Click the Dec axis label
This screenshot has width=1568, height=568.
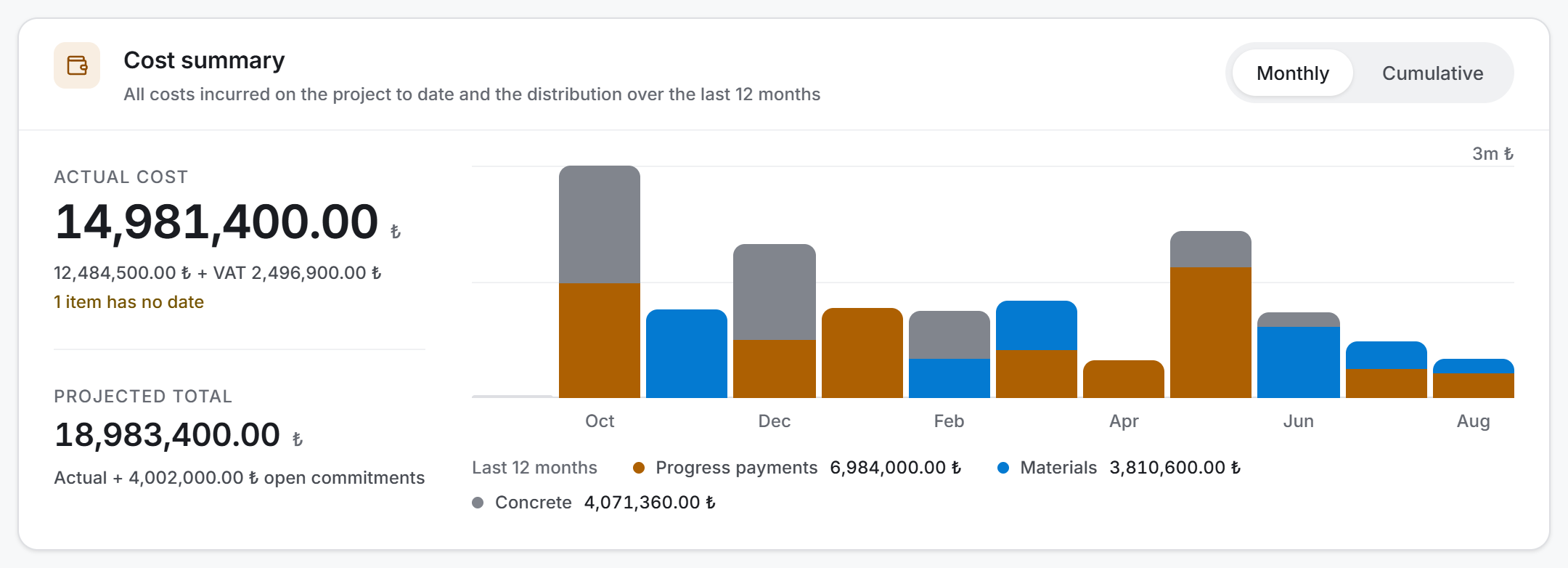[x=775, y=421]
